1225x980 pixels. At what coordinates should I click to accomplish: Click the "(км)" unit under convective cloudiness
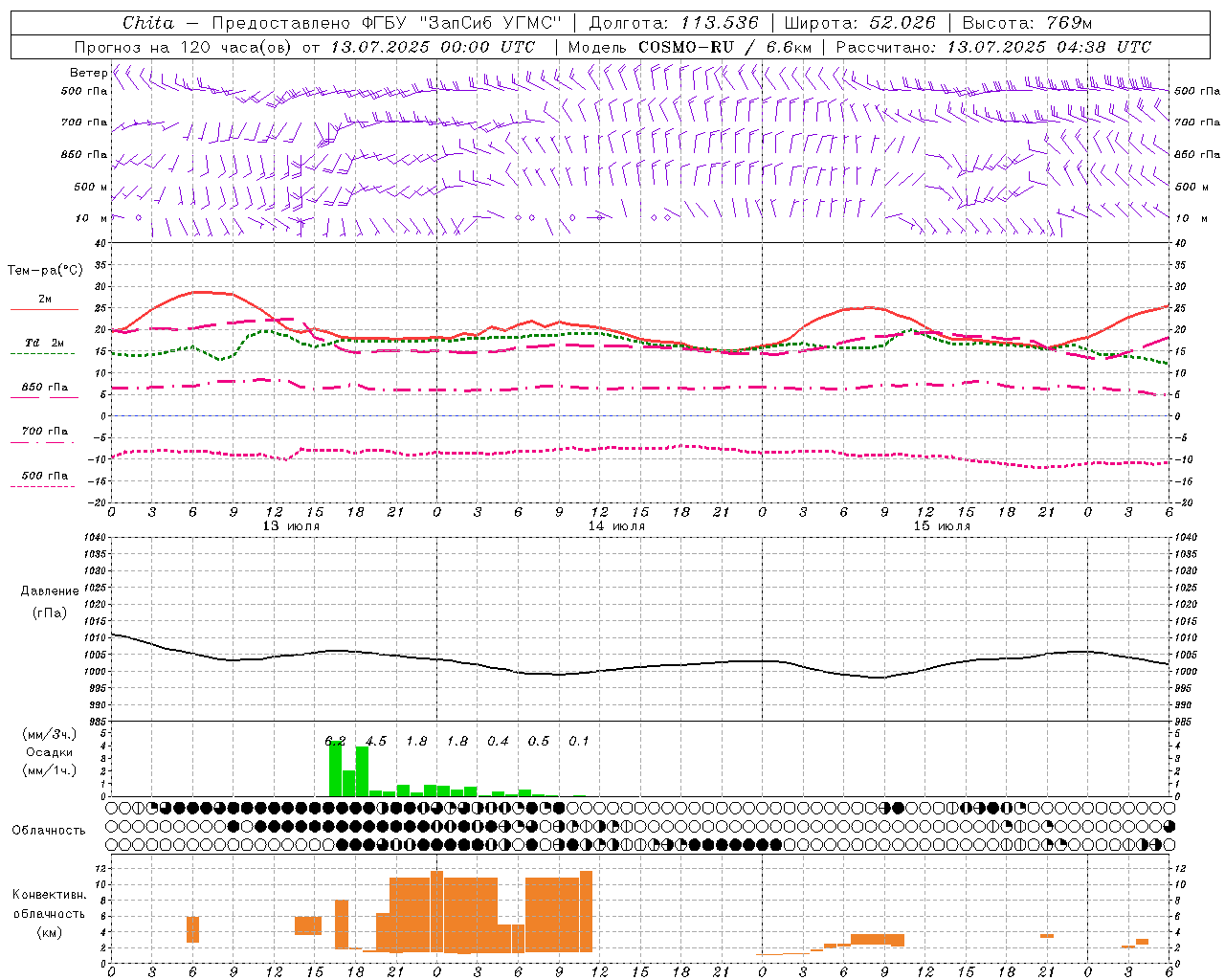(x=50, y=931)
